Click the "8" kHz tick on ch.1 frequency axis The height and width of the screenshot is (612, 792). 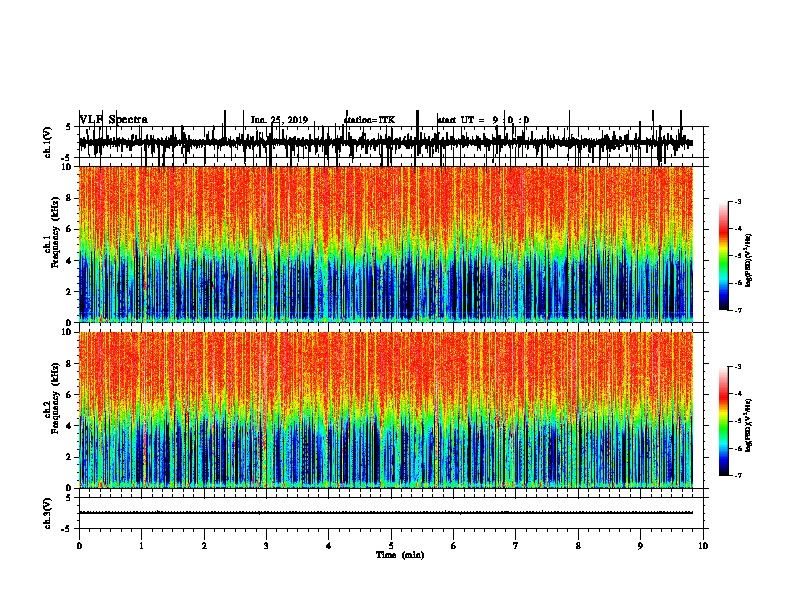(70, 198)
